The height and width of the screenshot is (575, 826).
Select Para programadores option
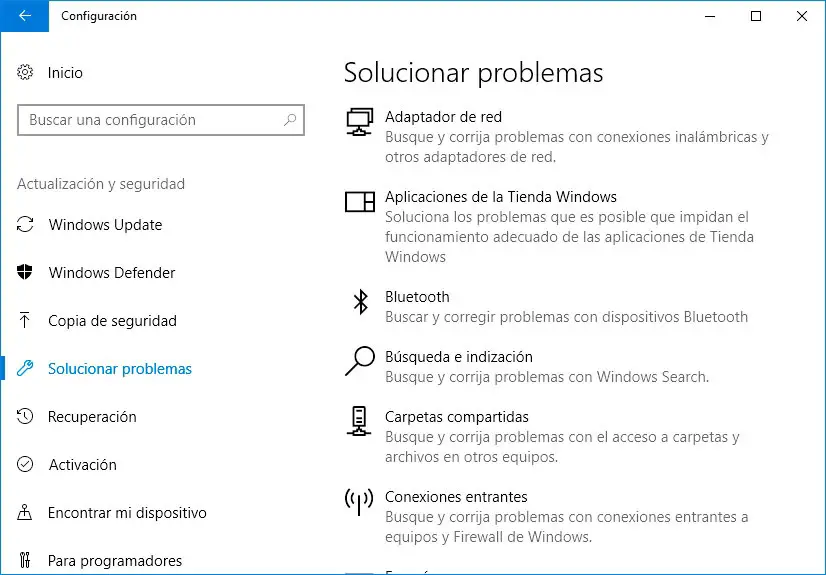coord(115,561)
